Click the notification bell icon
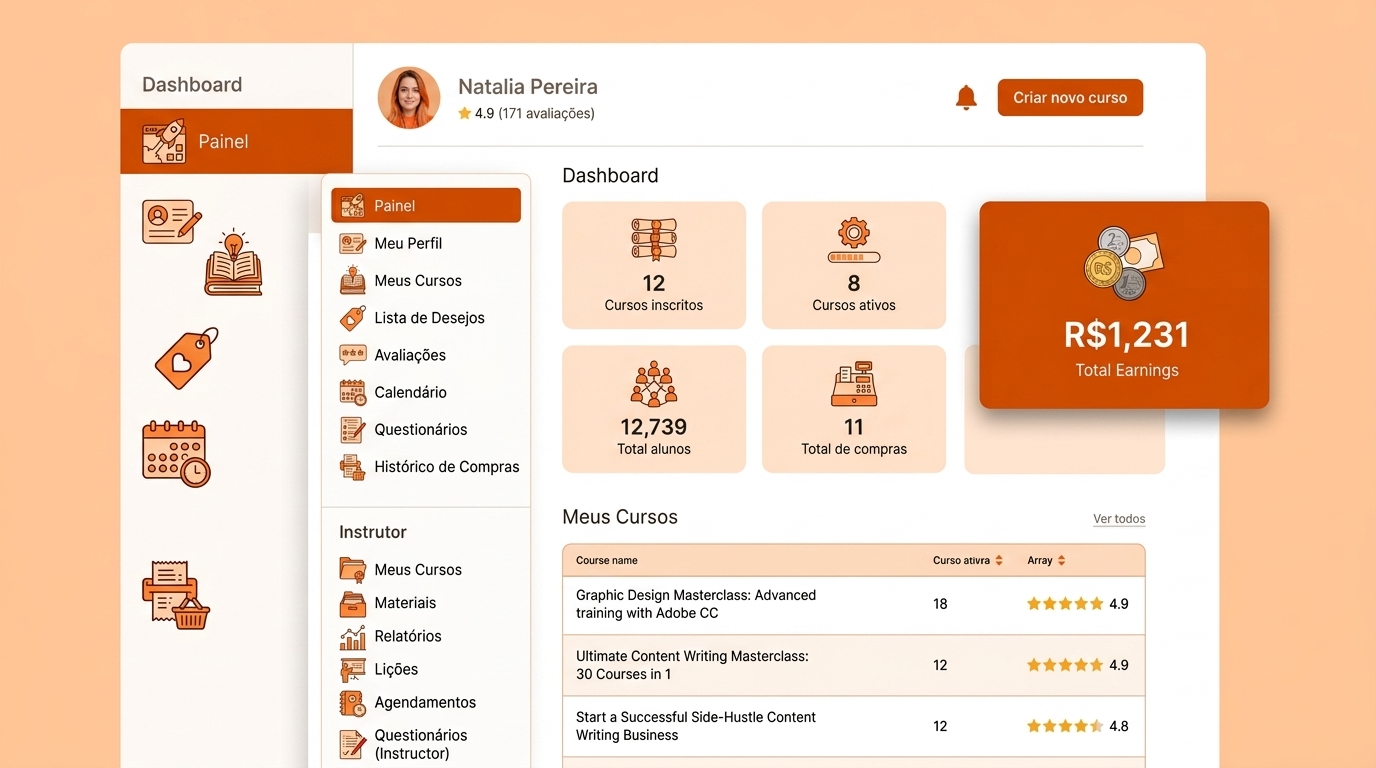1376x768 pixels. [x=966, y=98]
